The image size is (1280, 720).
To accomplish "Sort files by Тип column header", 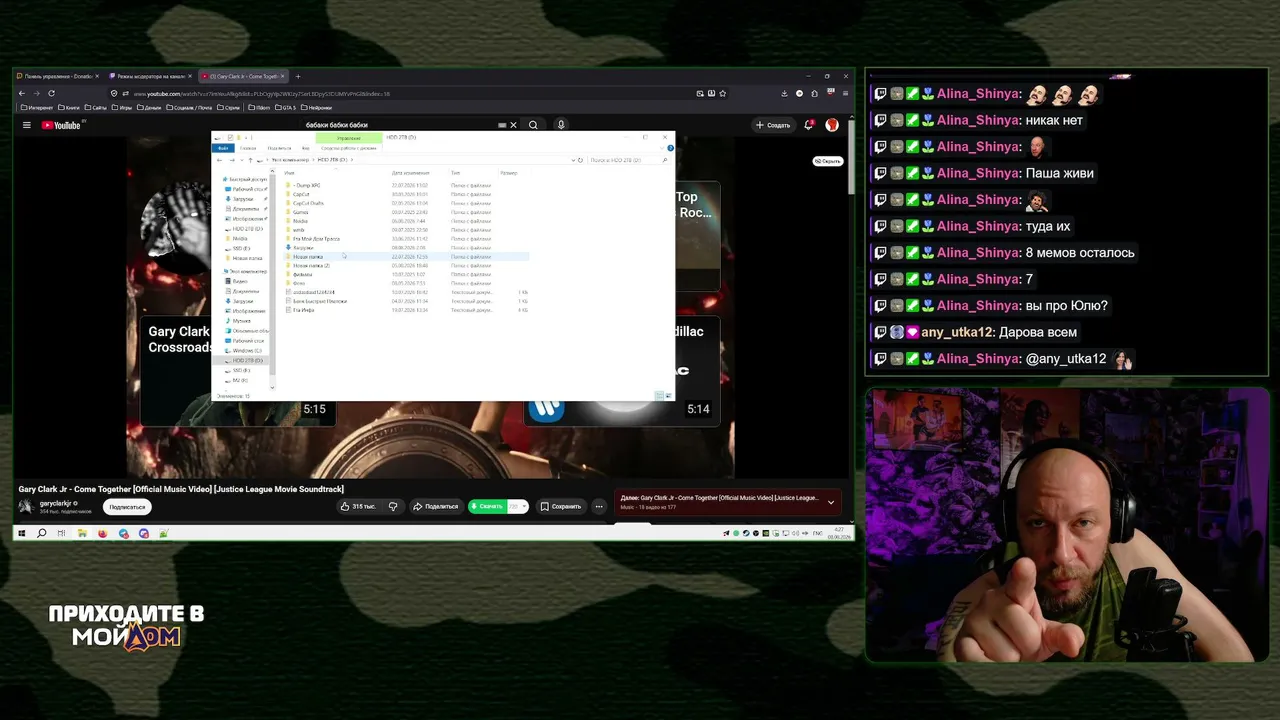I will tap(455, 173).
